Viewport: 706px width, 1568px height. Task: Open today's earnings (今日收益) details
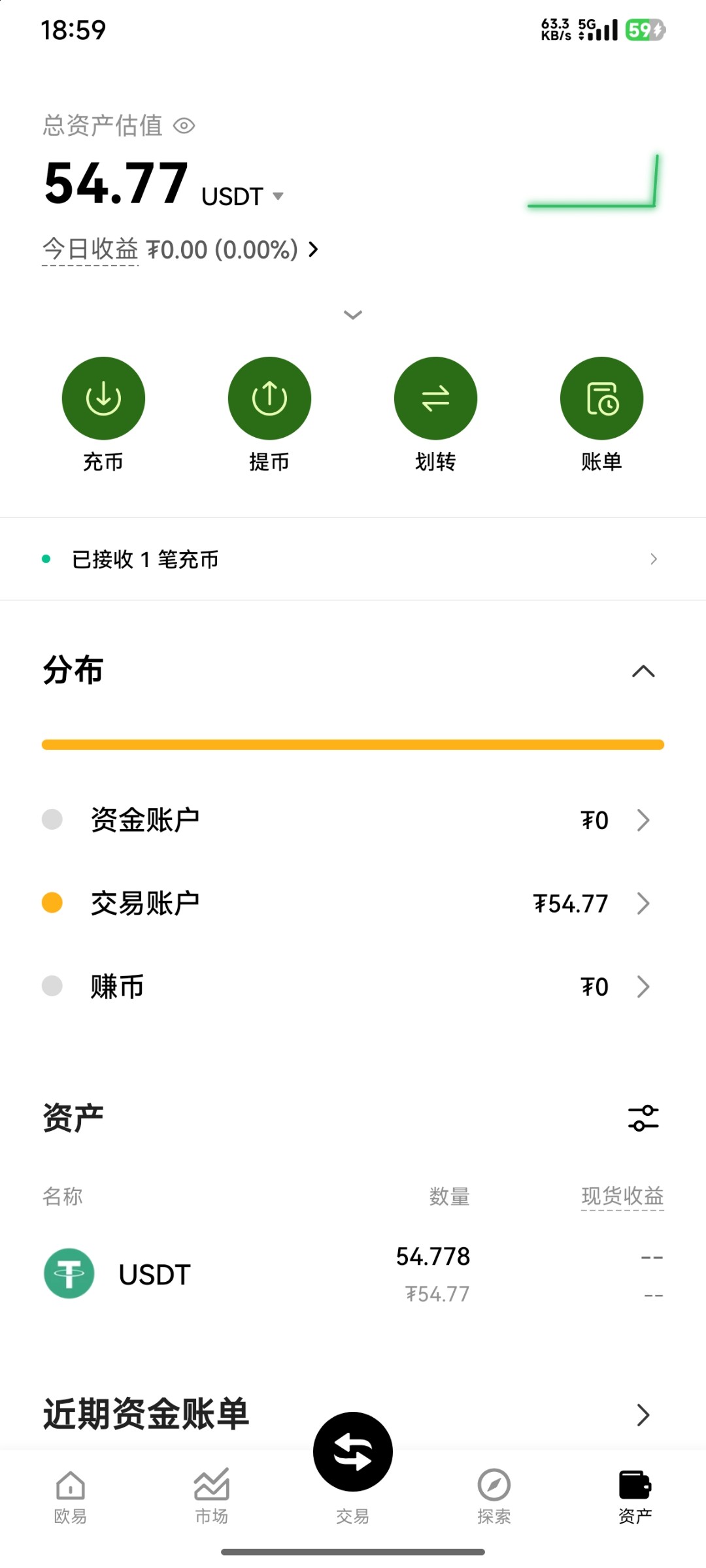pyautogui.click(x=180, y=250)
